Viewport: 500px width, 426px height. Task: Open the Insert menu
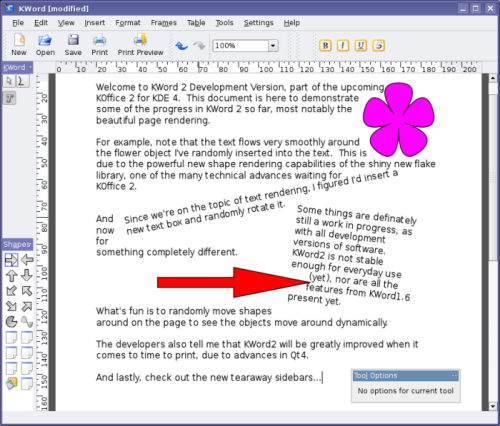pos(95,23)
